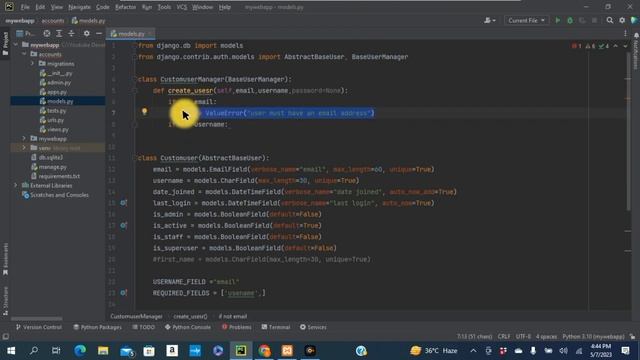Viewport: 640px width, 360px height.
Task: Open the Code menu
Action: (102, 7)
